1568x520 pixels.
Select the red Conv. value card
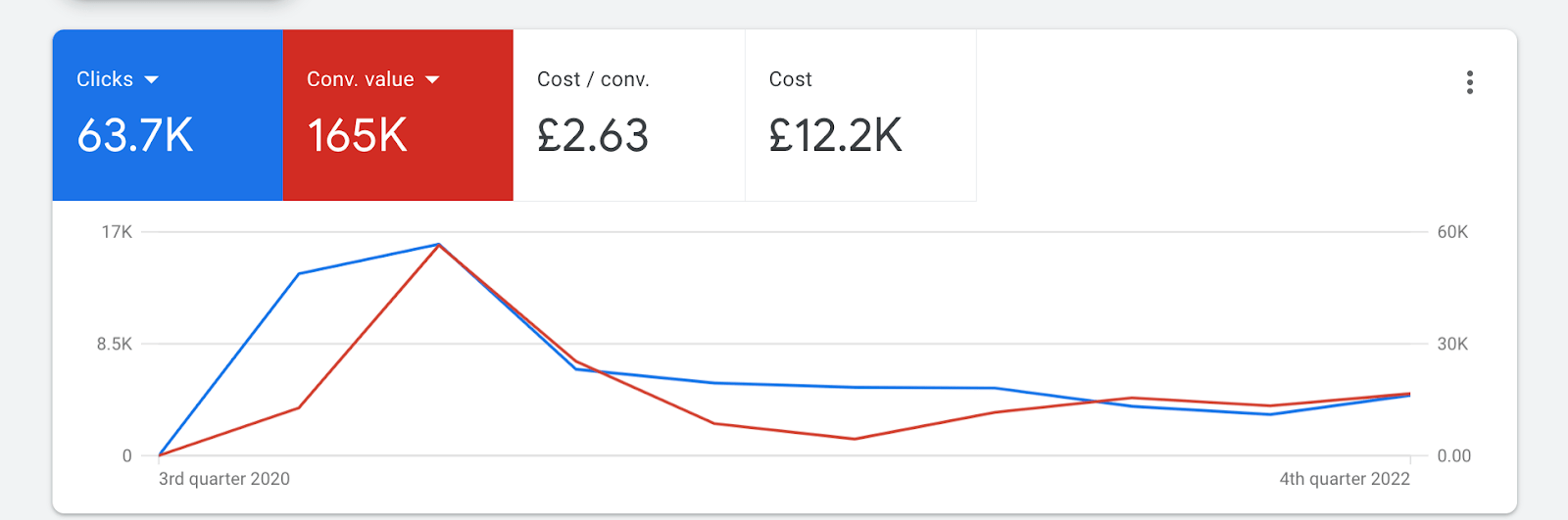[398, 116]
